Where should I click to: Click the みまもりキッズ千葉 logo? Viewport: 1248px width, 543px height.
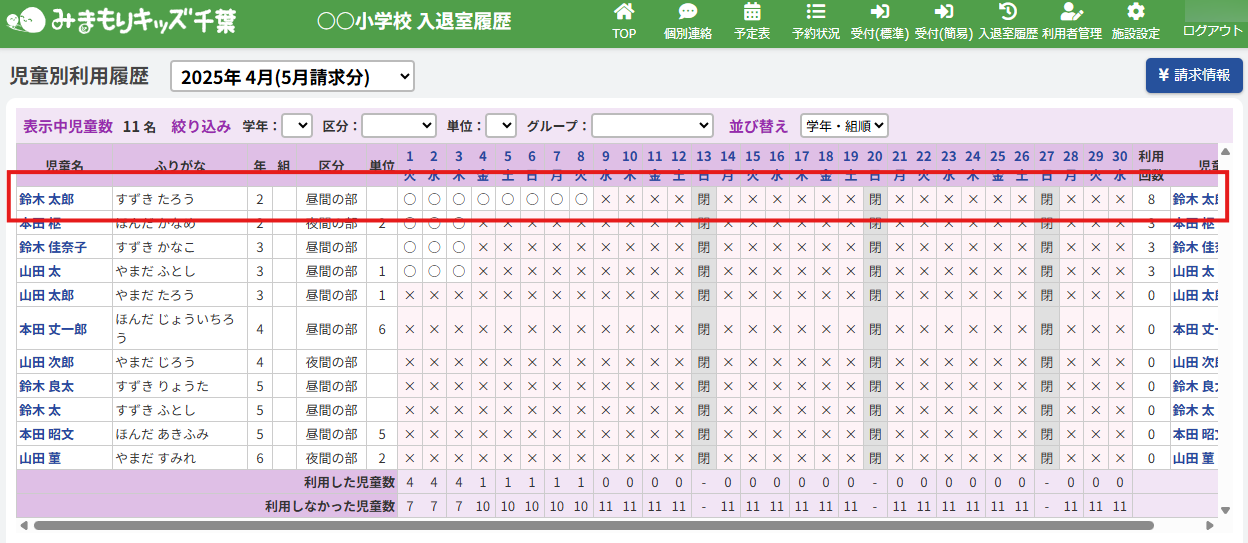(120, 21)
